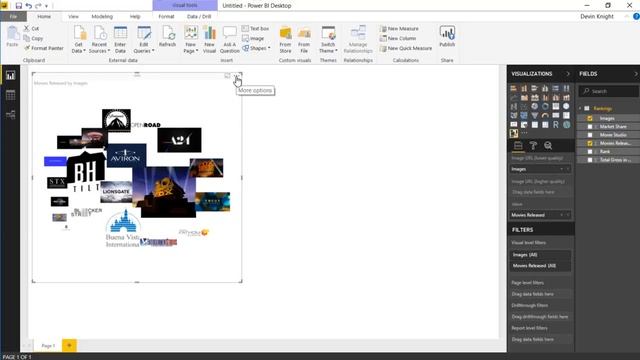The height and width of the screenshot is (360, 640).
Task: Pick the ArcGIS Maps visual icon
Action: (x=566, y=125)
